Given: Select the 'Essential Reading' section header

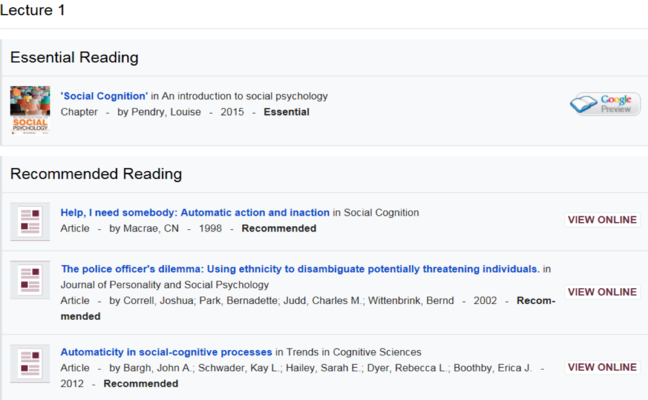Looking at the screenshot, I should 74,57.
